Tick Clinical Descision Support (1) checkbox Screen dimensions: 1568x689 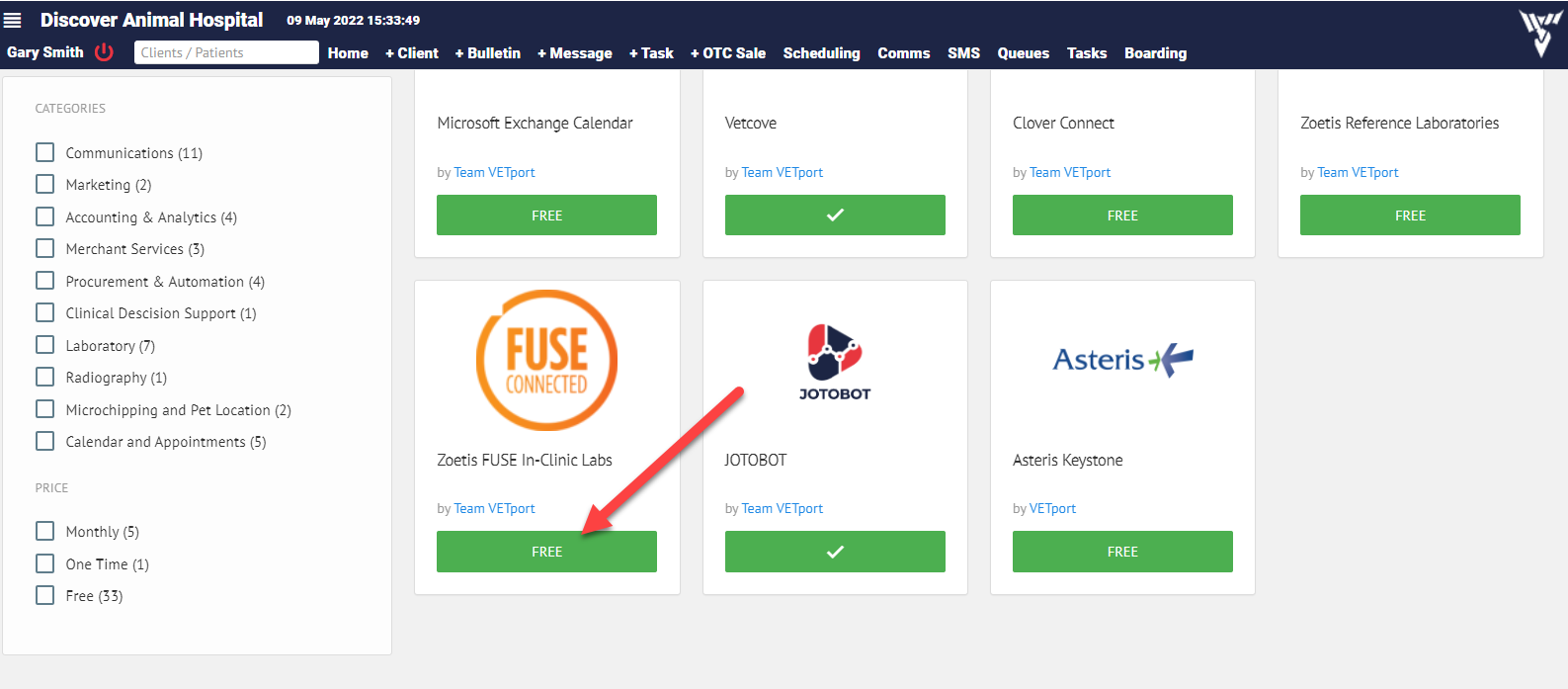pyautogui.click(x=44, y=312)
